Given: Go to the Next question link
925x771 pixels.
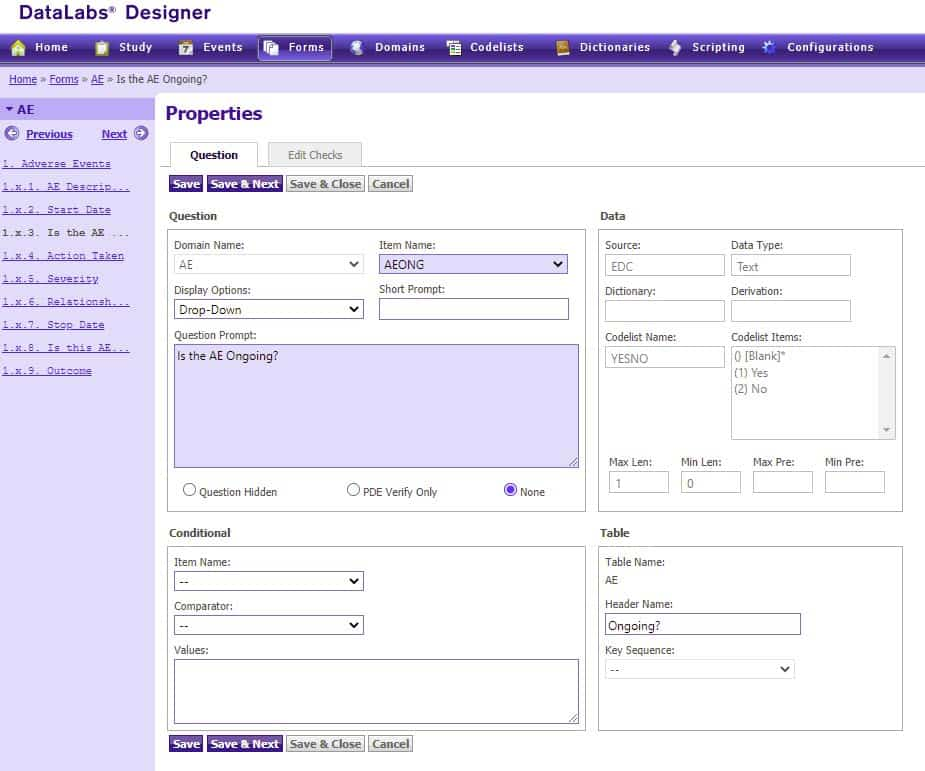Looking at the screenshot, I should point(114,134).
